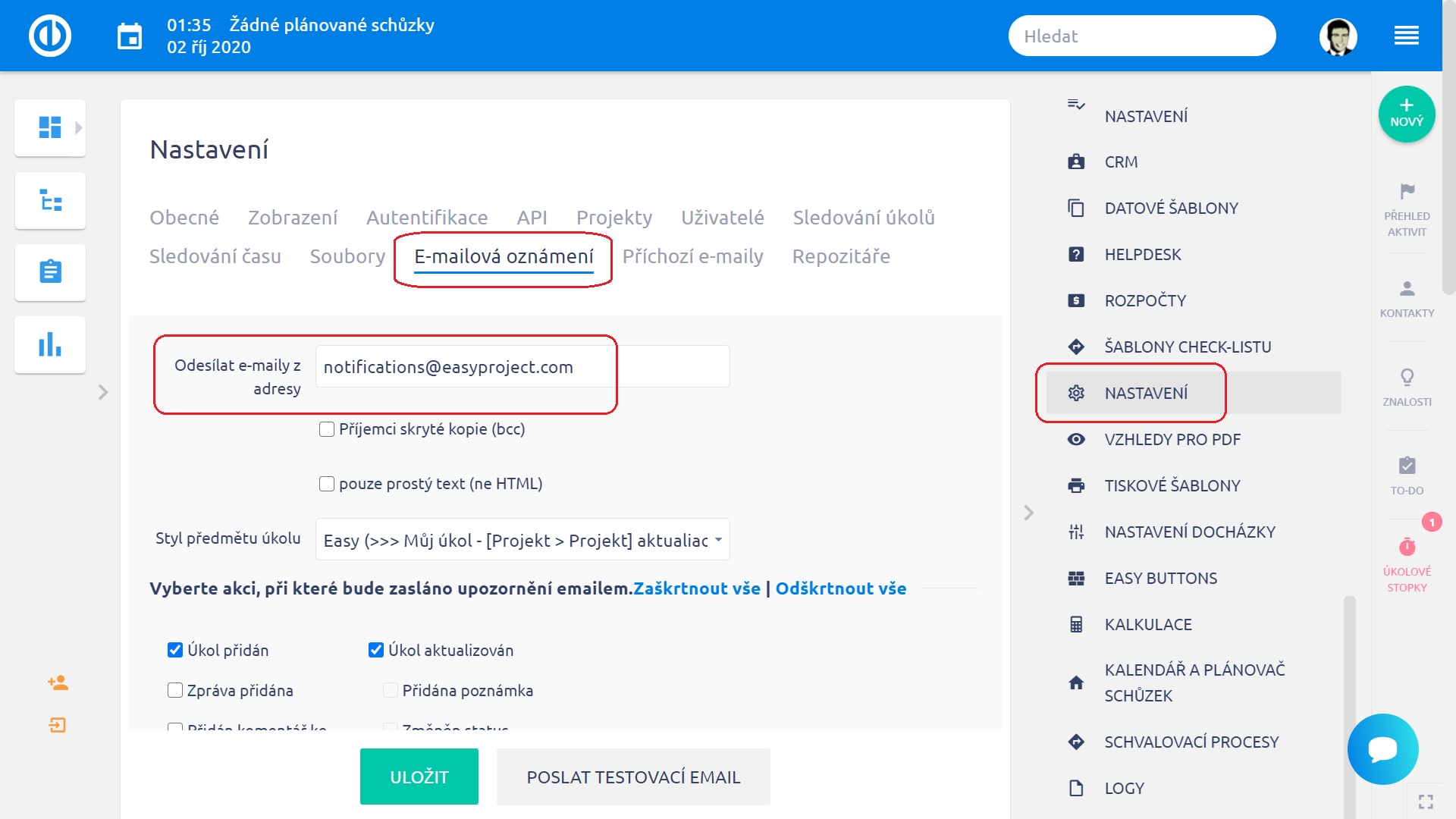Image resolution: width=1456 pixels, height=819 pixels.
Task: Open Kontakty person icon
Action: click(x=1407, y=288)
